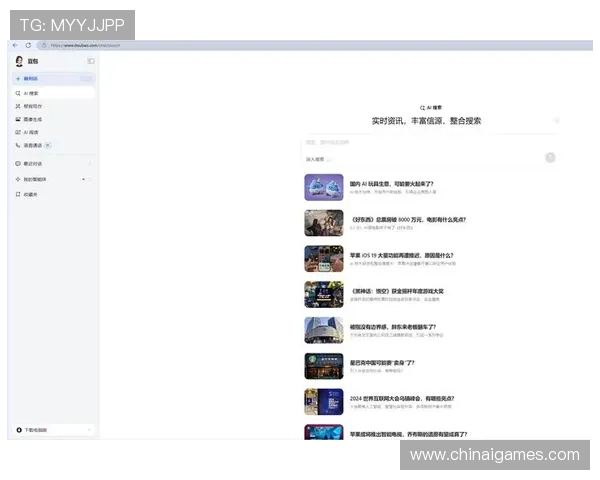The width and height of the screenshot is (600, 480).
Task: Open the 国内 AI 玩具生意 news thumbnail
Action: [324, 187]
